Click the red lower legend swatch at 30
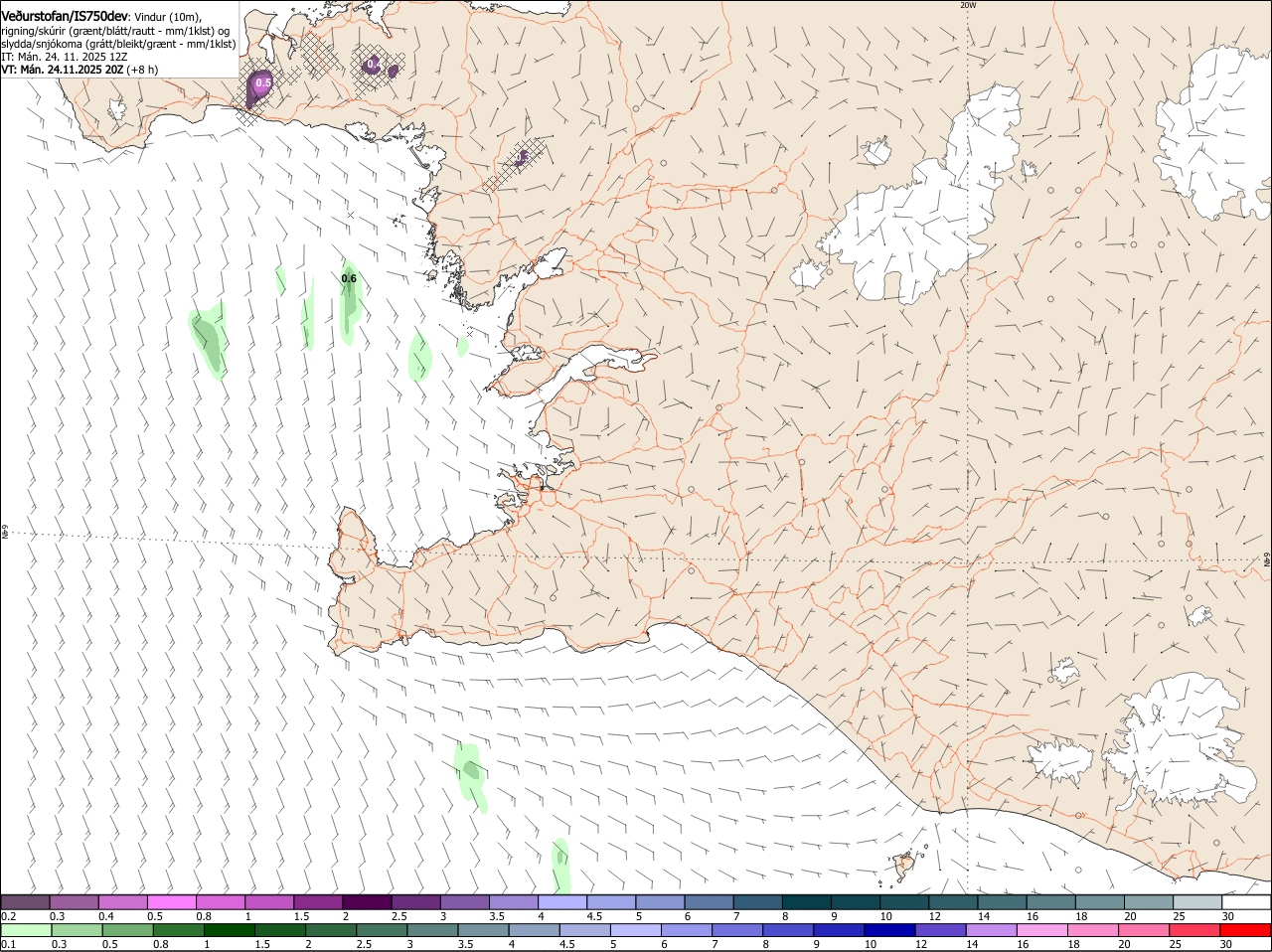The height and width of the screenshot is (952, 1272). 1245,930
